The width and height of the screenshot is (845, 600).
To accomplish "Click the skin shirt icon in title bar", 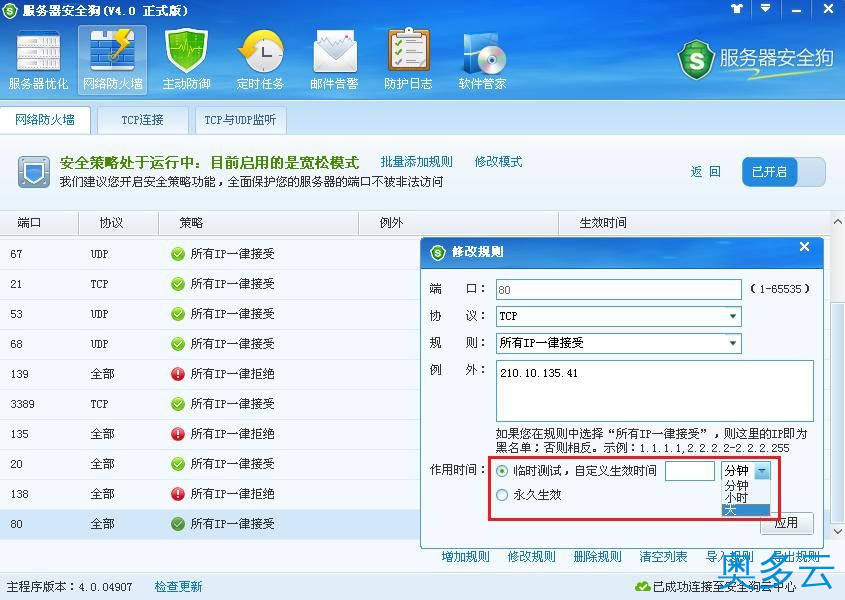I will point(737,9).
